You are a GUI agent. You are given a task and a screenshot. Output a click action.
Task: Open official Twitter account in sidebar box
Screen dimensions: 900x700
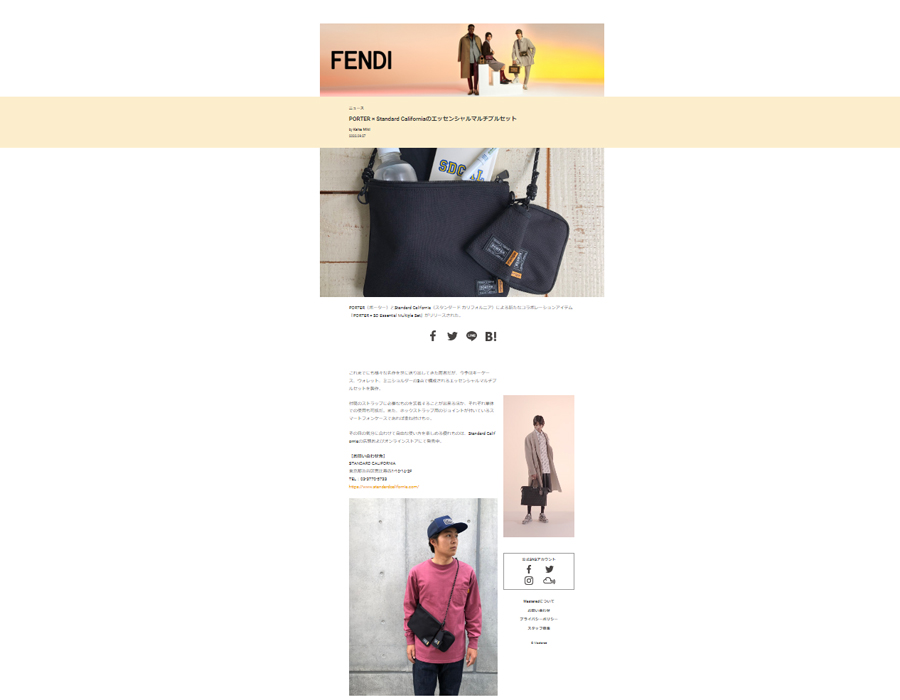(549, 569)
